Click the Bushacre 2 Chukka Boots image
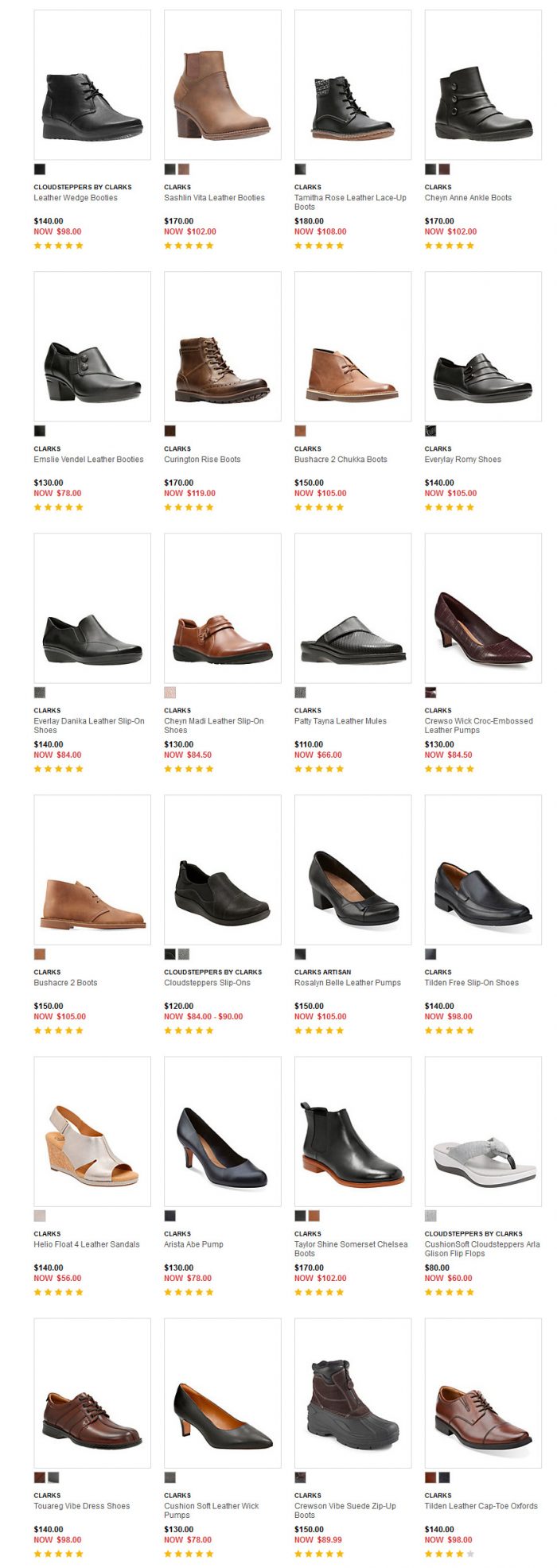The image size is (557, 1568). tap(353, 347)
